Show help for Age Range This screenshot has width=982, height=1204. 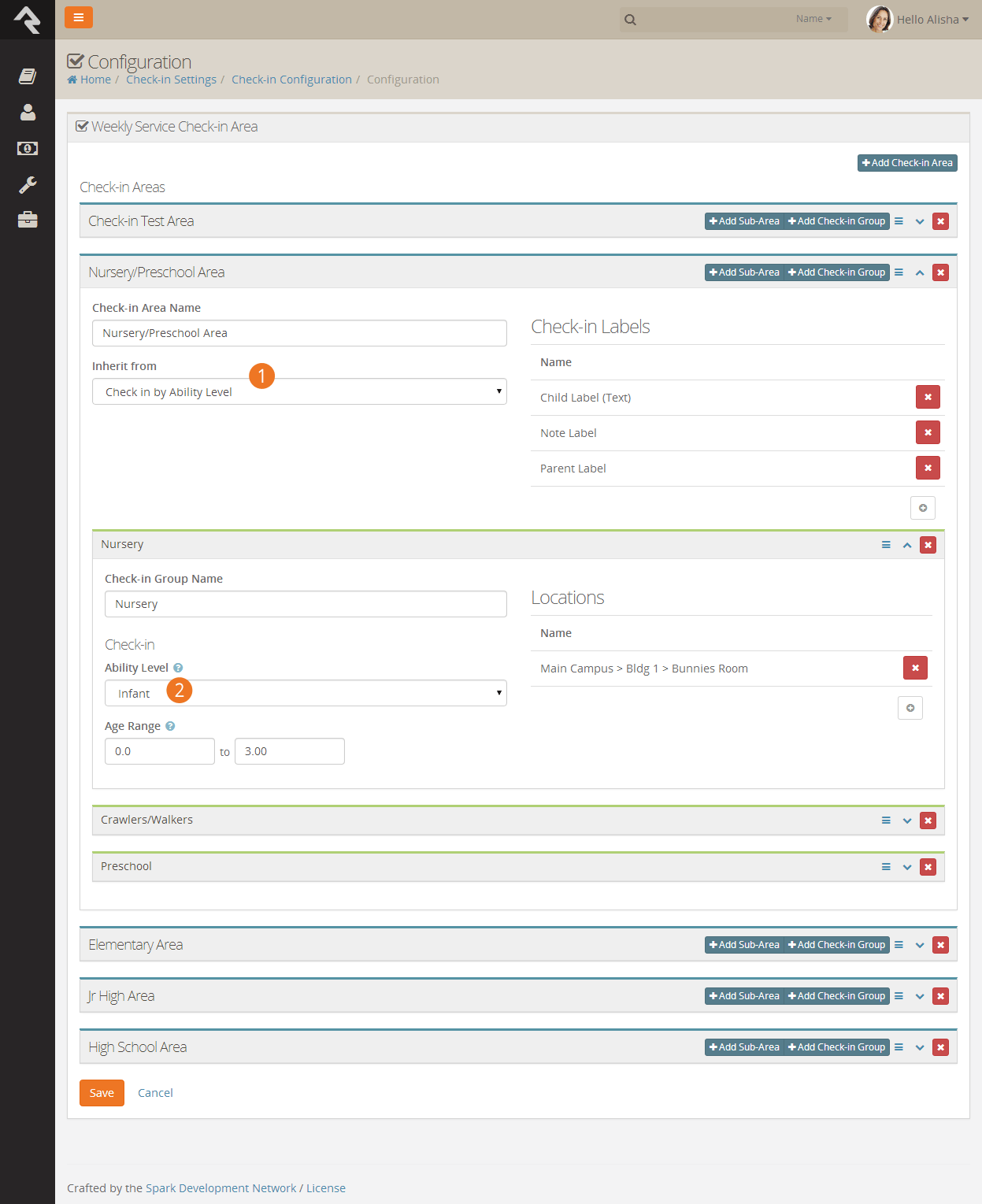click(x=170, y=726)
